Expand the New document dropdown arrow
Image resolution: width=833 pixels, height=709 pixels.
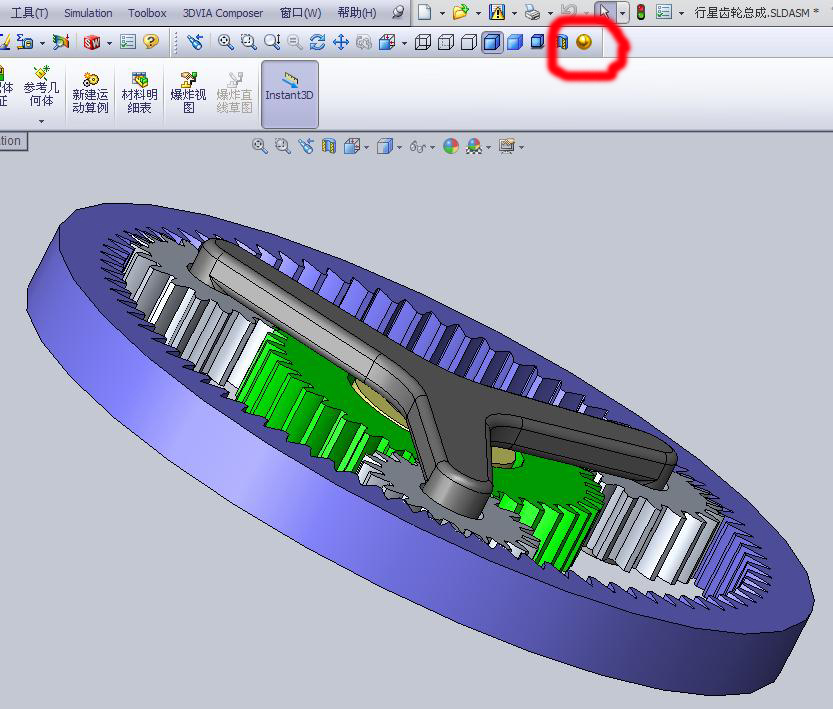tap(441, 13)
